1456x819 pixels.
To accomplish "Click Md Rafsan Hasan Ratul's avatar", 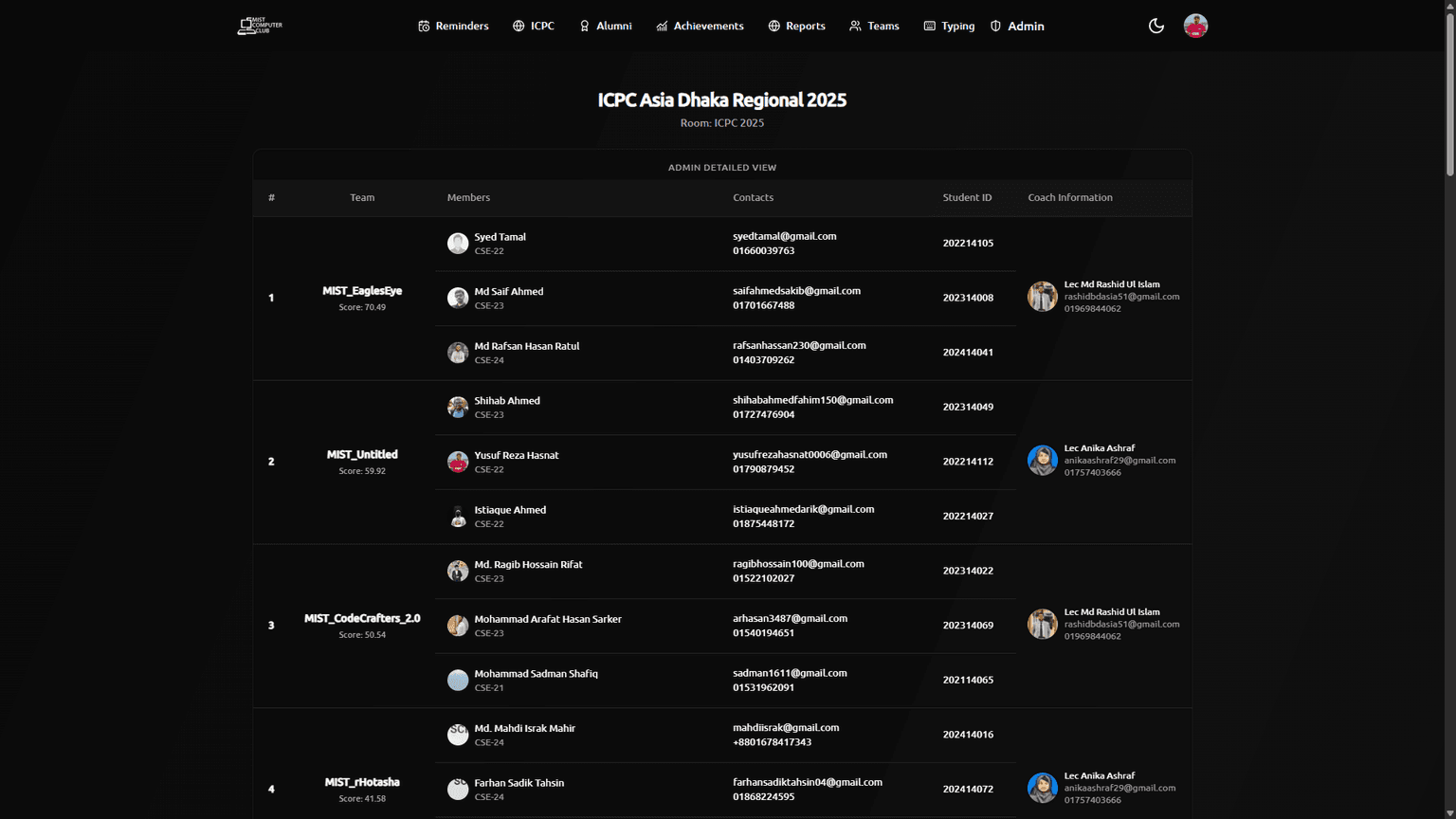I will pos(458,353).
